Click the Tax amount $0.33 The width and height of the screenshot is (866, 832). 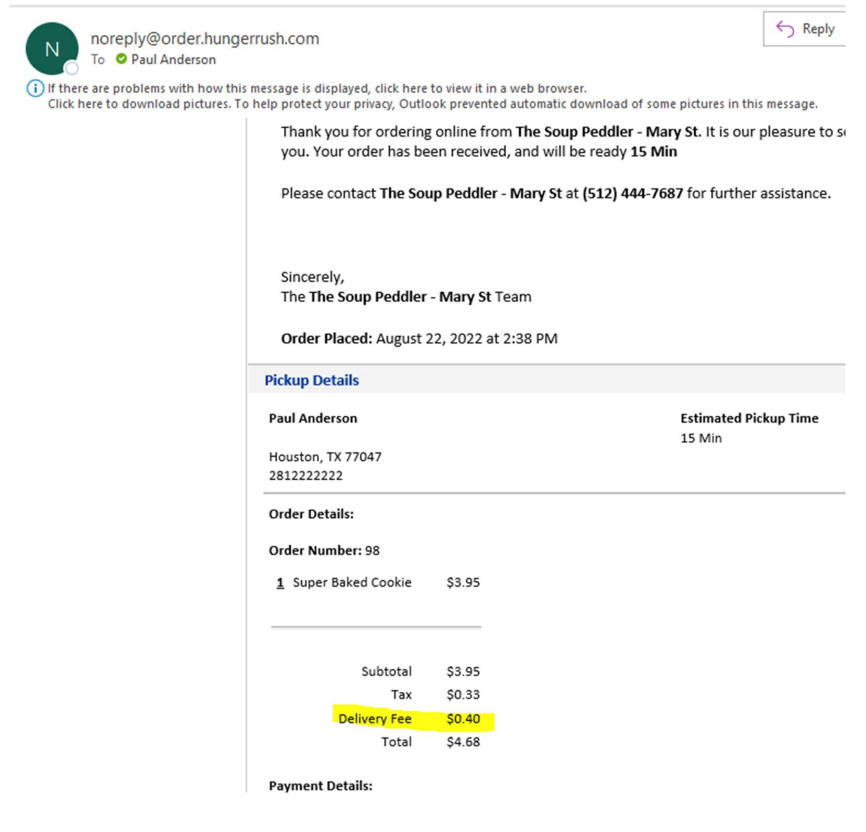coord(463,694)
